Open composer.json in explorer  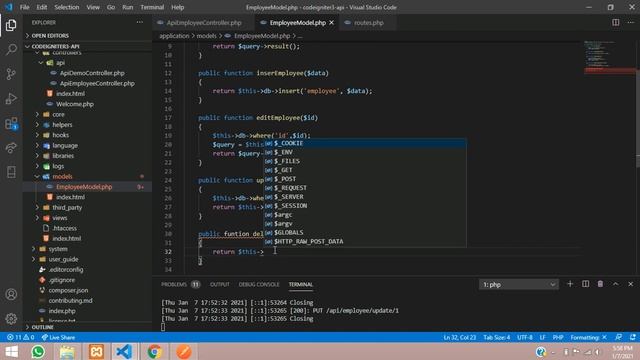[68, 291]
